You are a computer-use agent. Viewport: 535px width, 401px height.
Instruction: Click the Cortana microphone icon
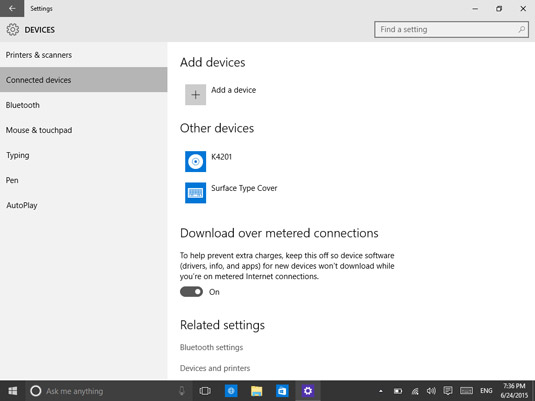182,391
